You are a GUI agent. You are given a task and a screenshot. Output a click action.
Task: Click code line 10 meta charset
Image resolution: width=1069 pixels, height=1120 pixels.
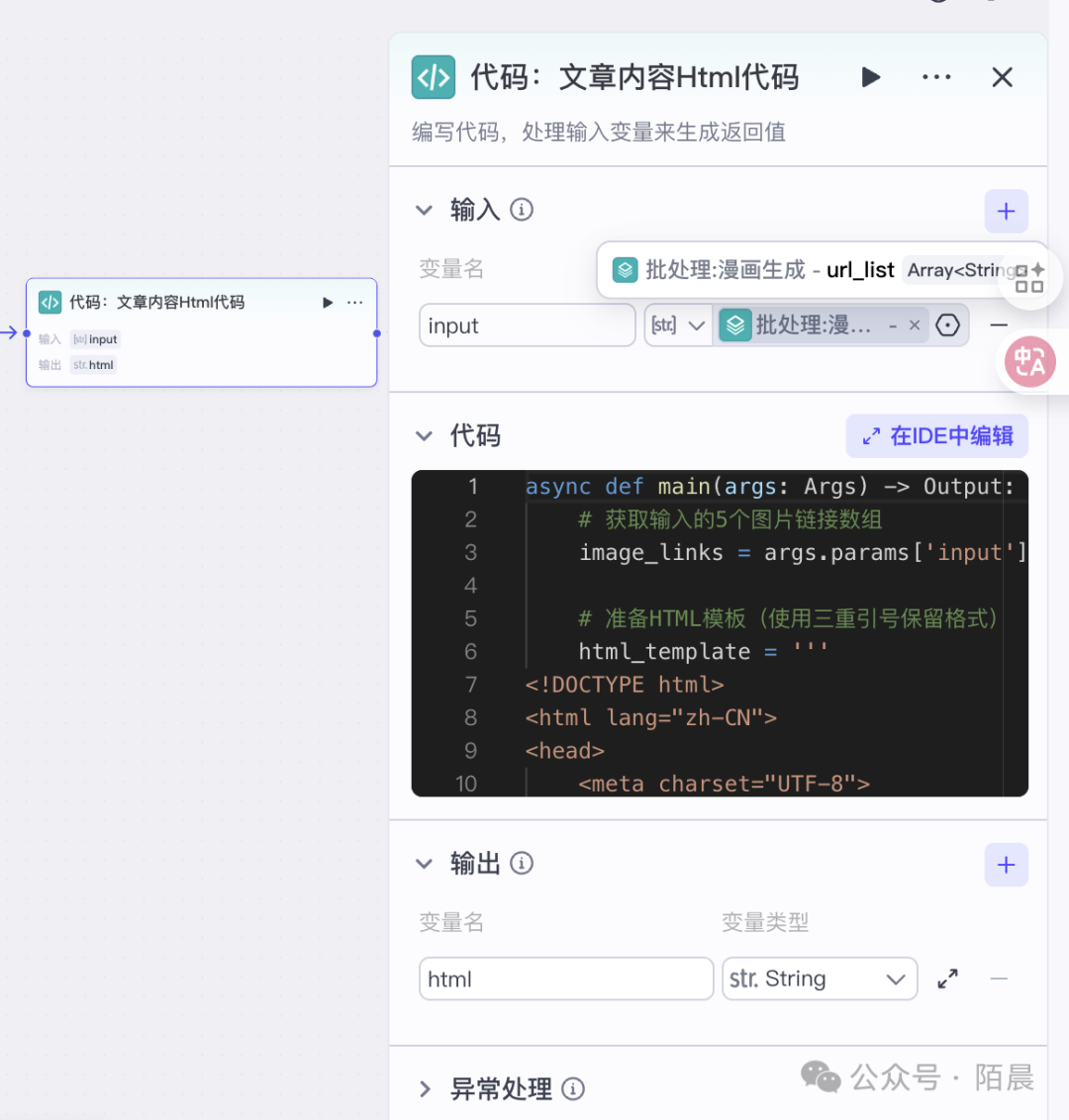(725, 784)
